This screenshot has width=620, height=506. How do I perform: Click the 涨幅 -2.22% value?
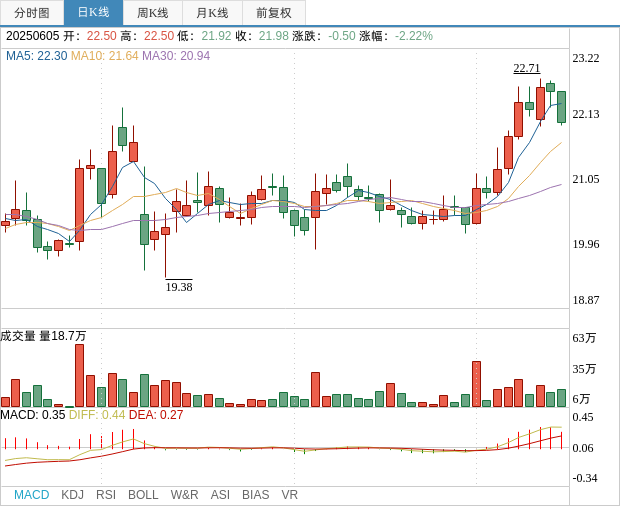pyautogui.click(x=396, y=36)
